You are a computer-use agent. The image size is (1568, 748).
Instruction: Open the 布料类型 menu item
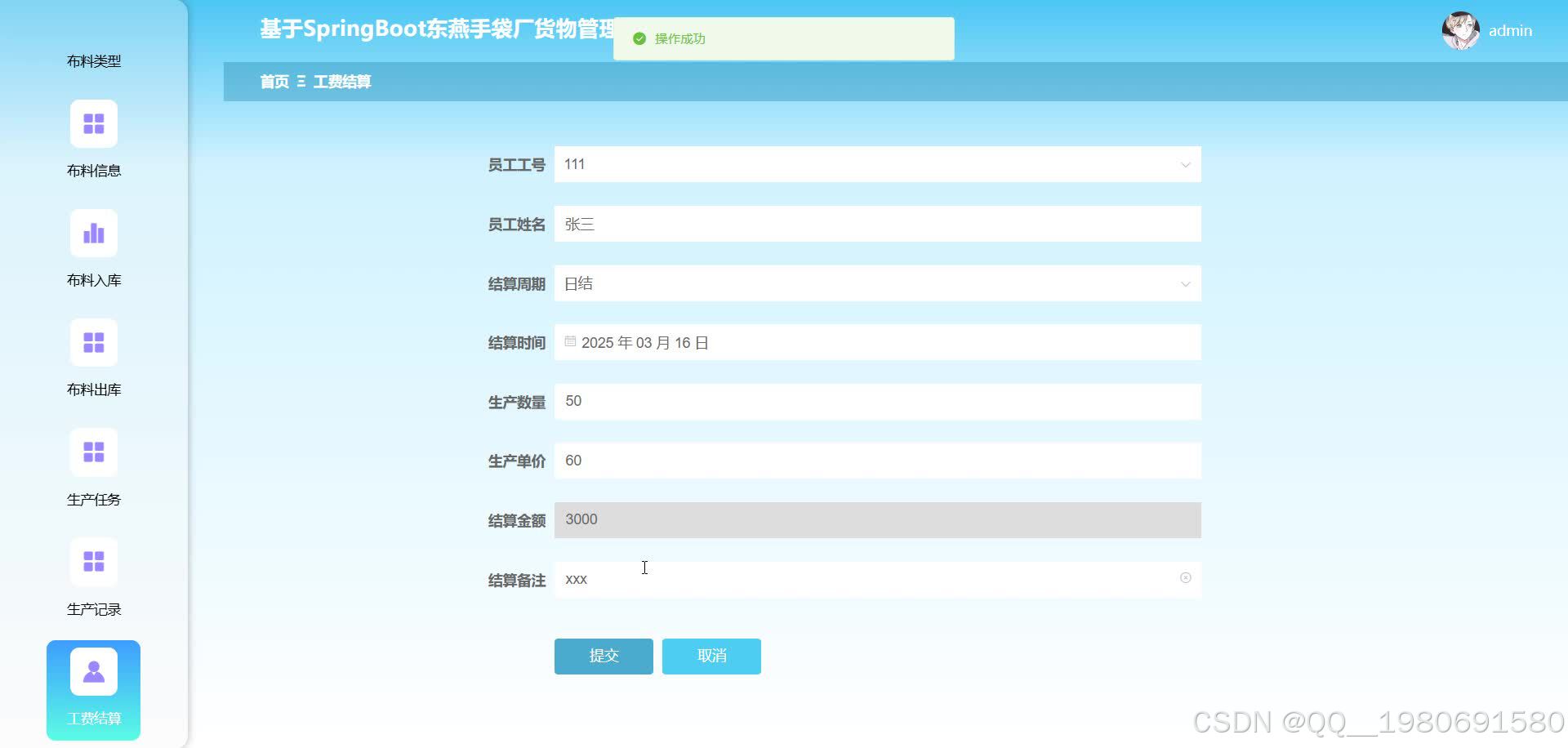(93, 60)
